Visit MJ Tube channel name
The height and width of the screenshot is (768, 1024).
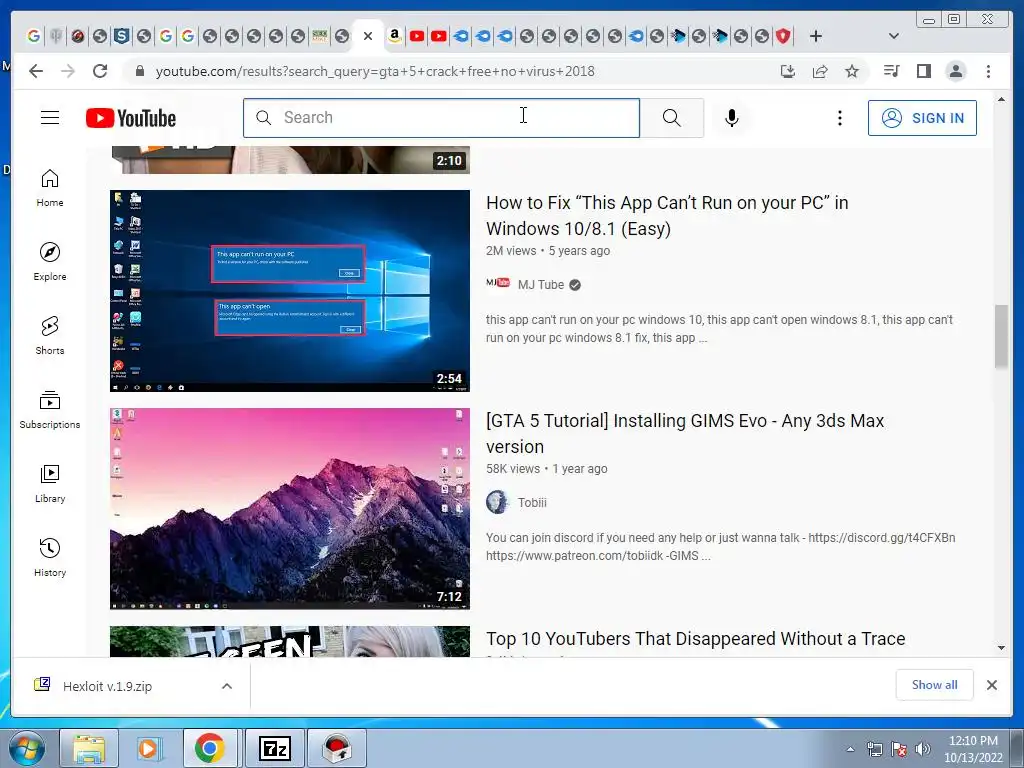click(541, 285)
